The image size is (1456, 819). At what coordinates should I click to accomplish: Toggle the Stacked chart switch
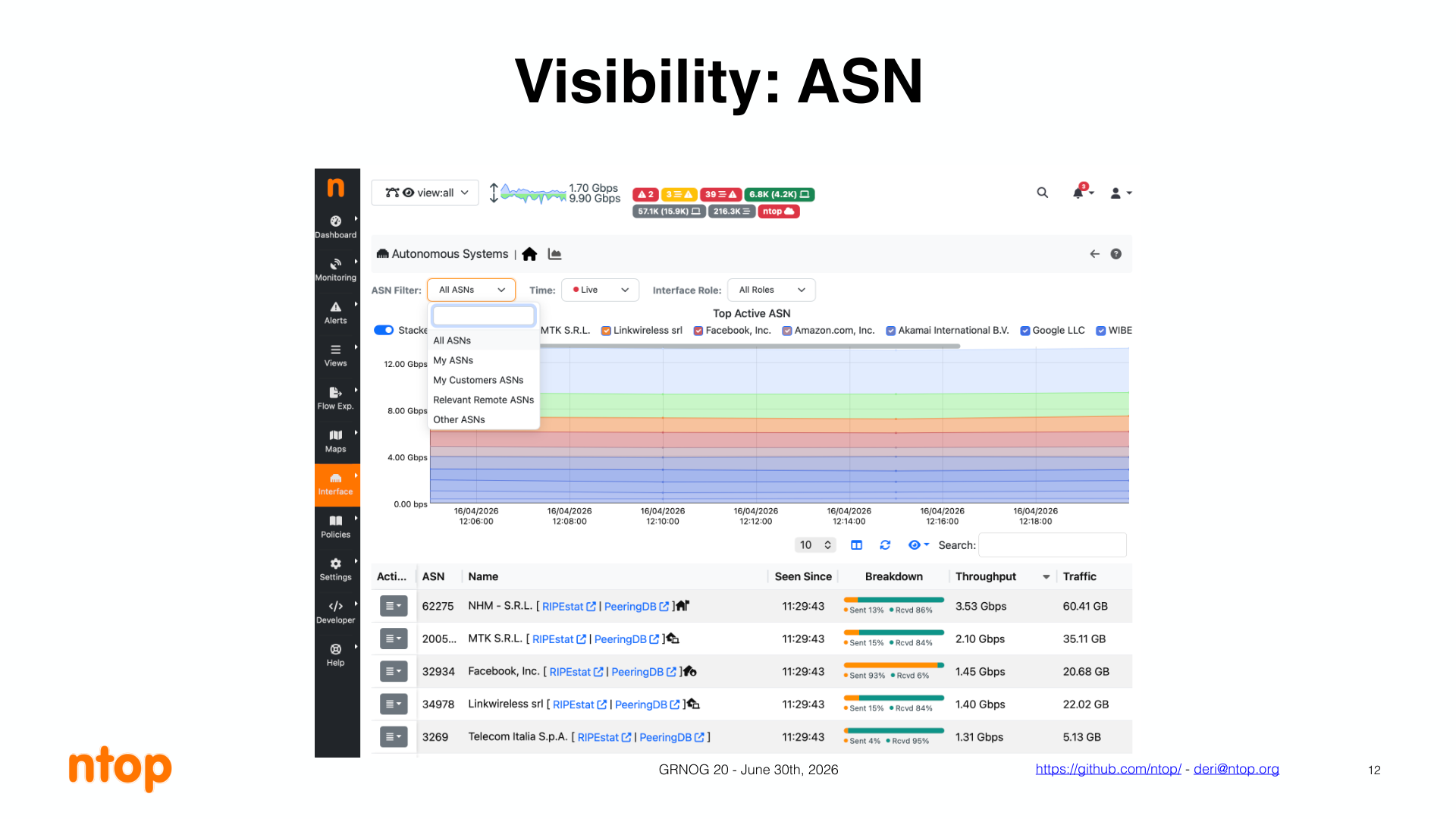coord(384,330)
